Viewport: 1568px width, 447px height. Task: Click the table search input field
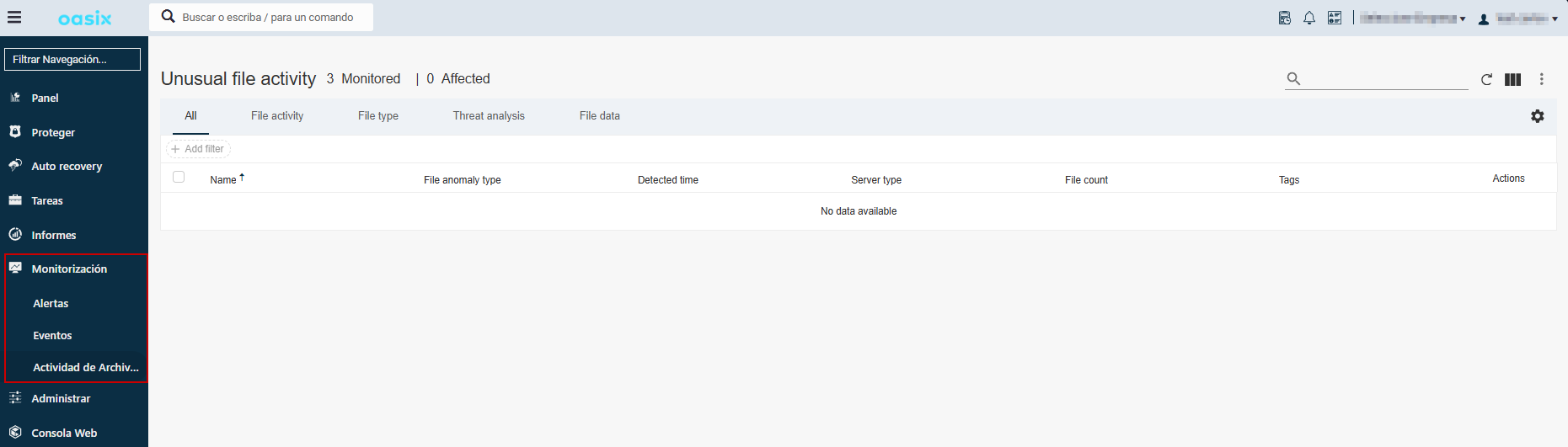[1386, 79]
